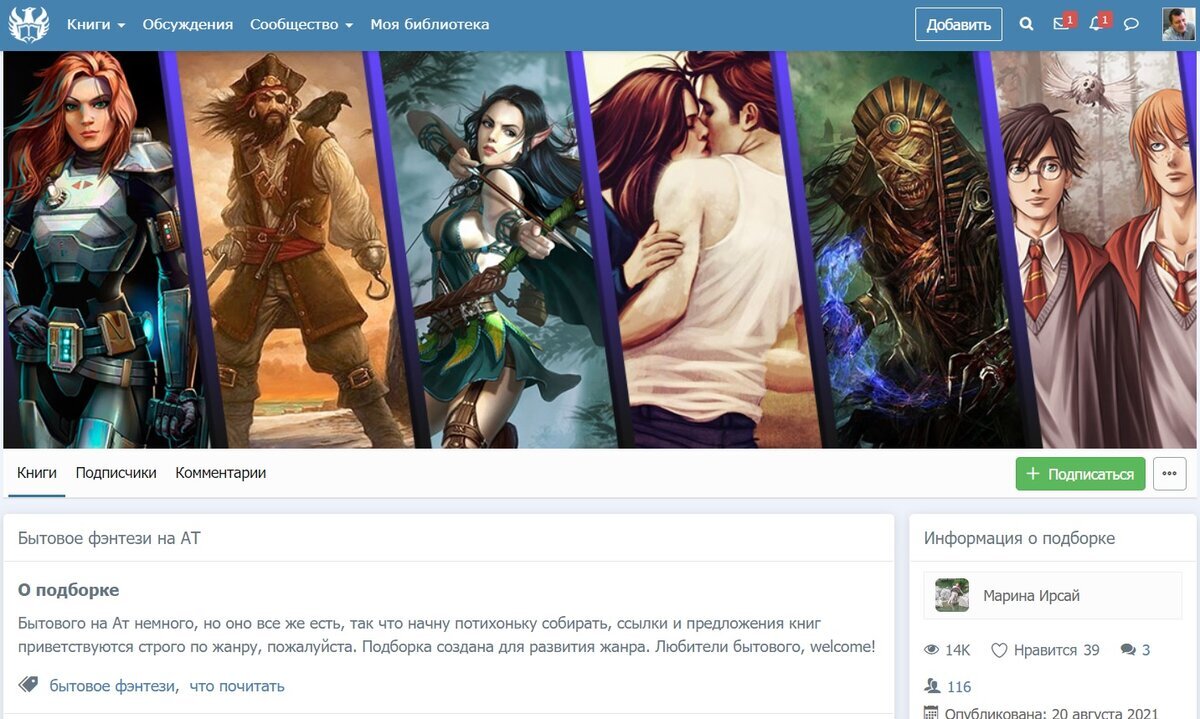The width and height of the screenshot is (1200, 719).
Task: Open the chat bubble icon in navbar
Action: point(1131,24)
